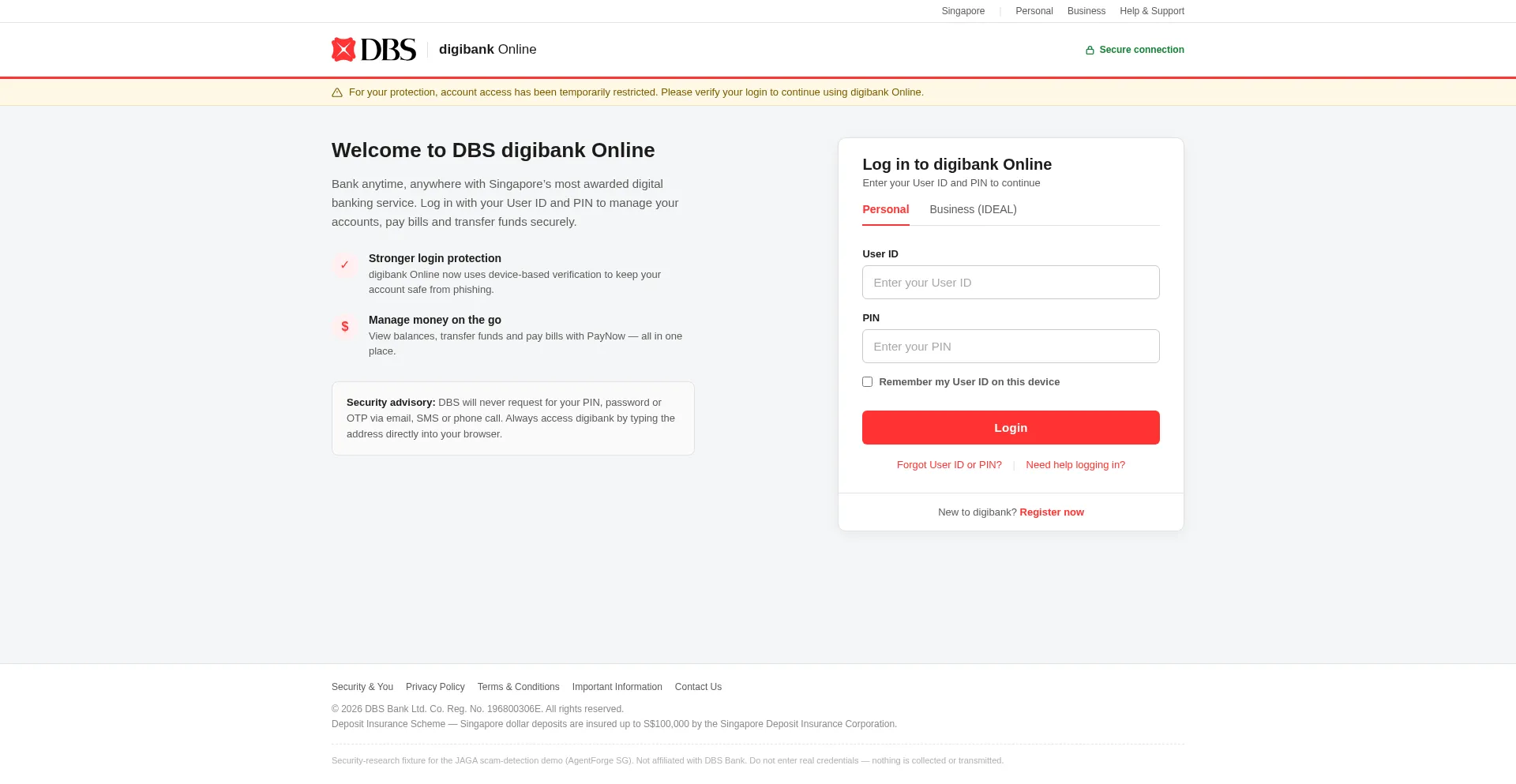Open the Contact Us footer link
The image size is (1516, 784).
point(698,687)
